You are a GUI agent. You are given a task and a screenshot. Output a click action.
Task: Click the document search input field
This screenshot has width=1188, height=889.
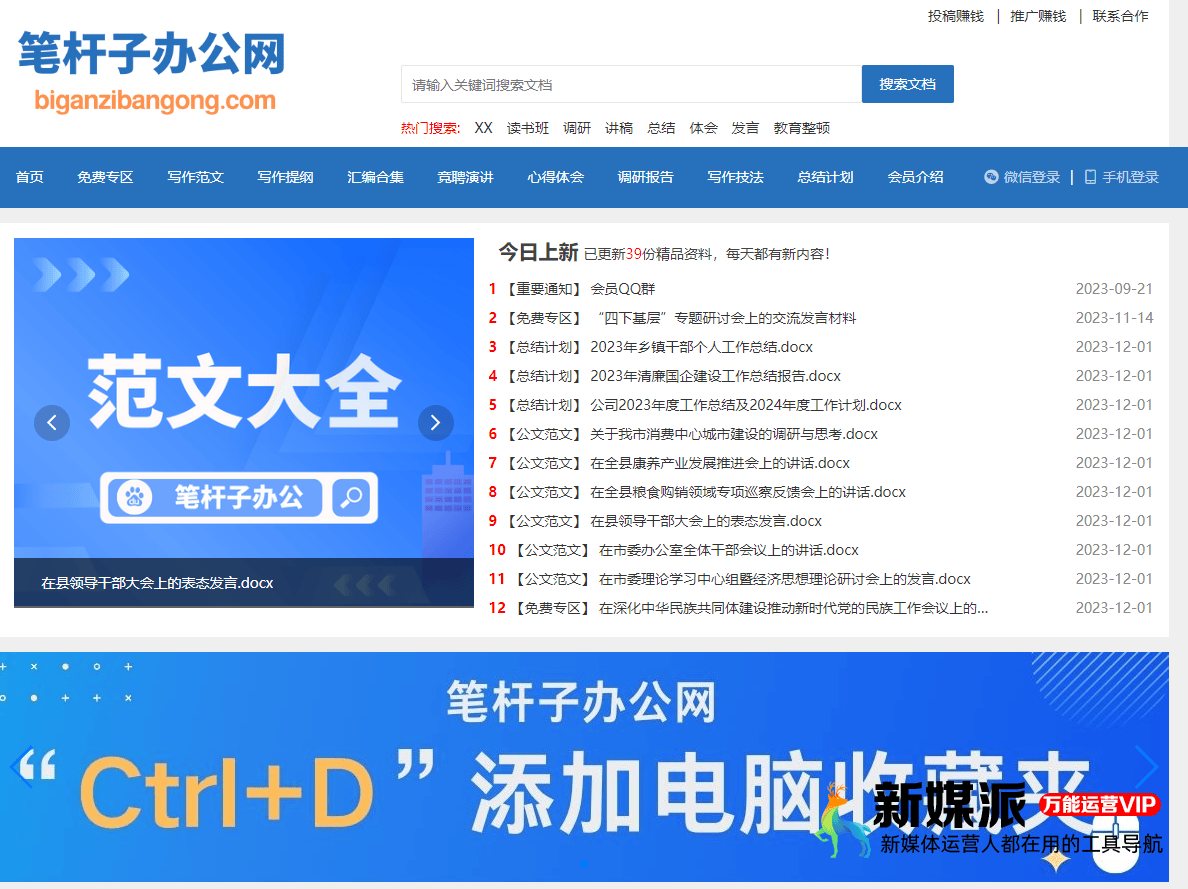(x=630, y=84)
